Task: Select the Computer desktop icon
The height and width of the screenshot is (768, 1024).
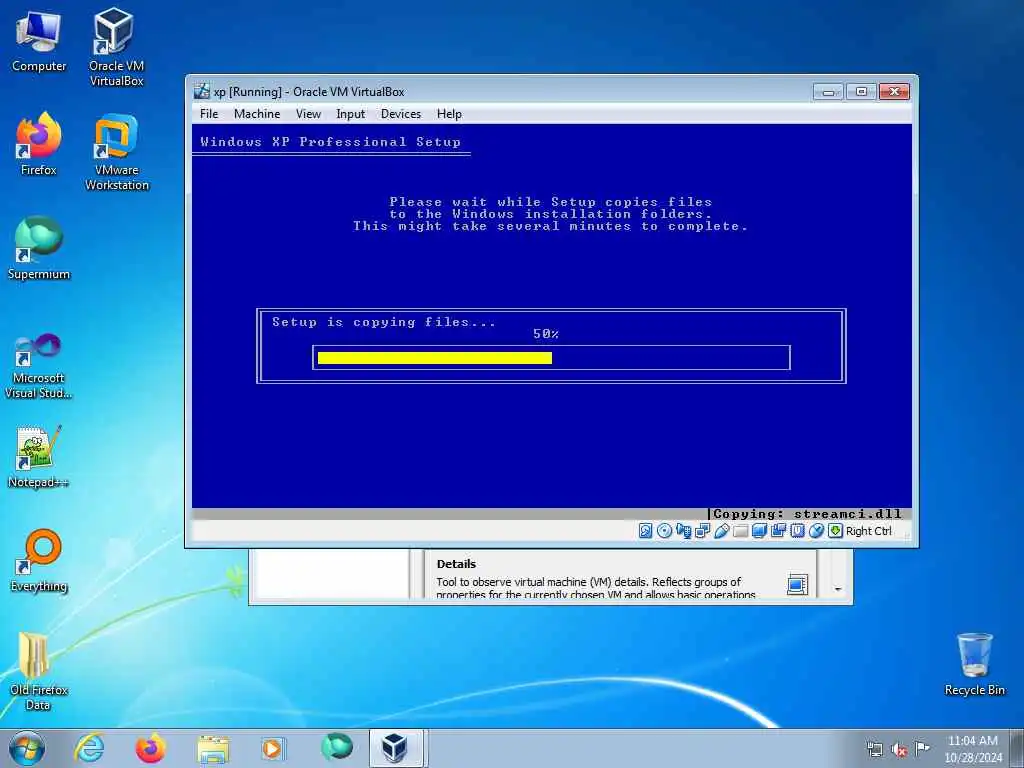Action: (x=39, y=41)
